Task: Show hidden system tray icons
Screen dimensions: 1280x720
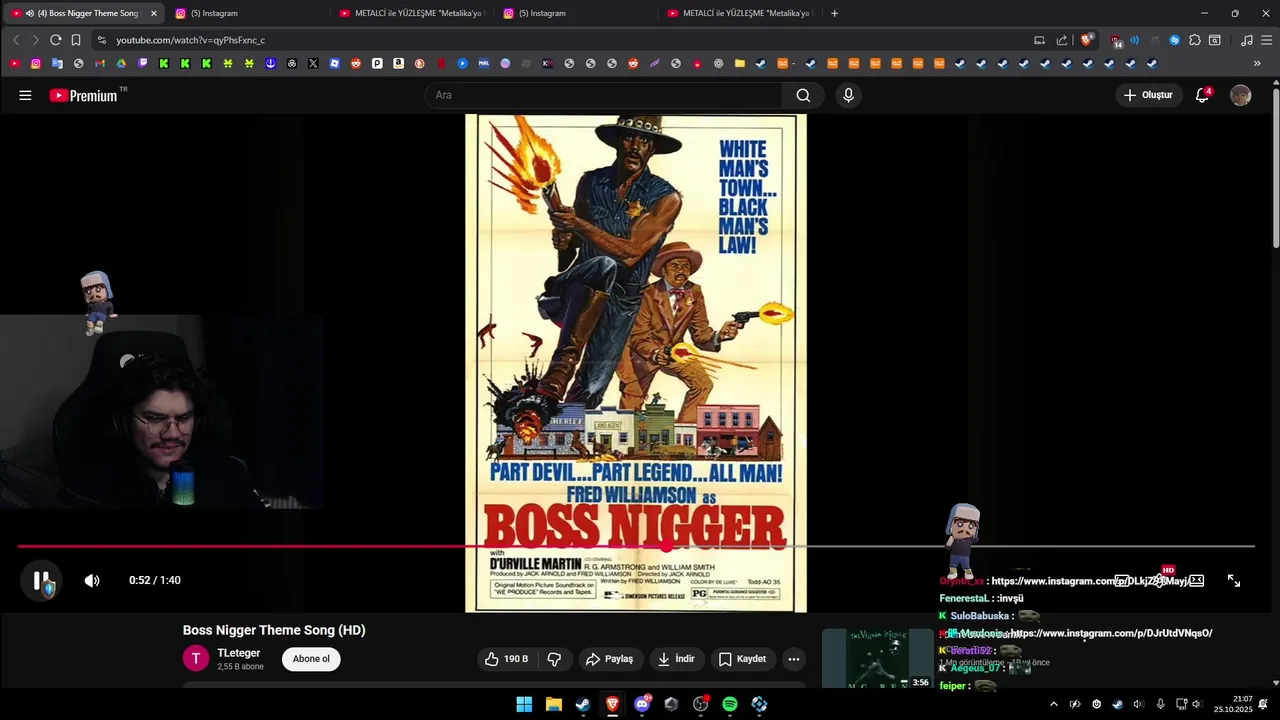Action: point(1053,704)
